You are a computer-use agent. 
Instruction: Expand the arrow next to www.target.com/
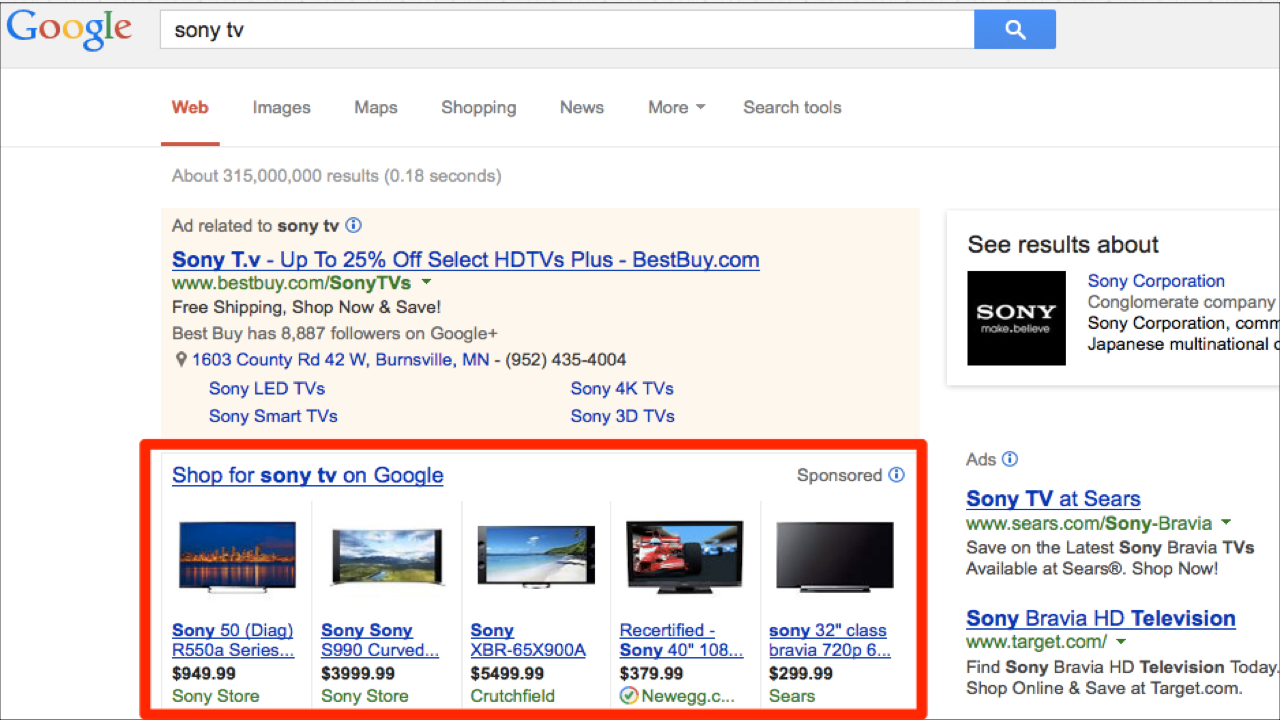[x=1120, y=642]
